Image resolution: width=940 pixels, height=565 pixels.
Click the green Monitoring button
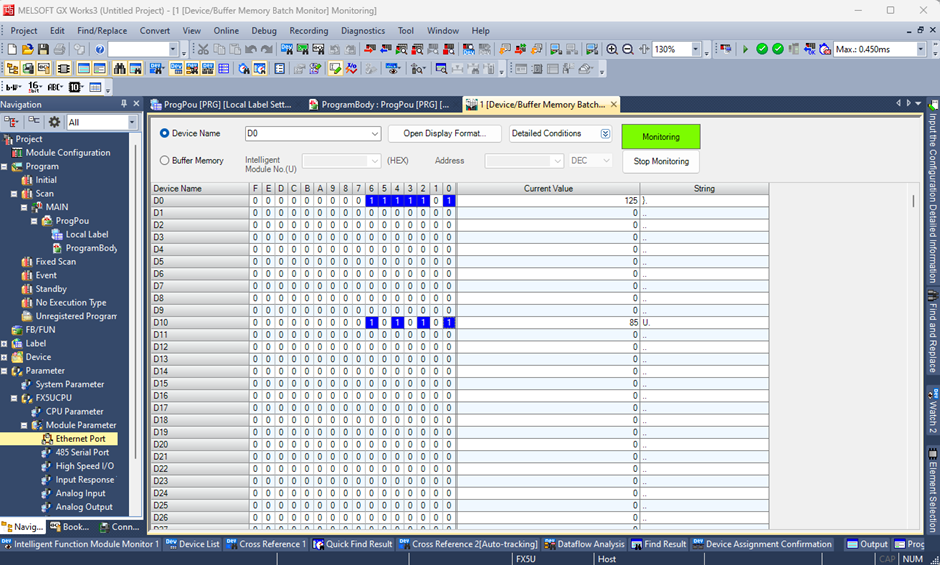(661, 137)
